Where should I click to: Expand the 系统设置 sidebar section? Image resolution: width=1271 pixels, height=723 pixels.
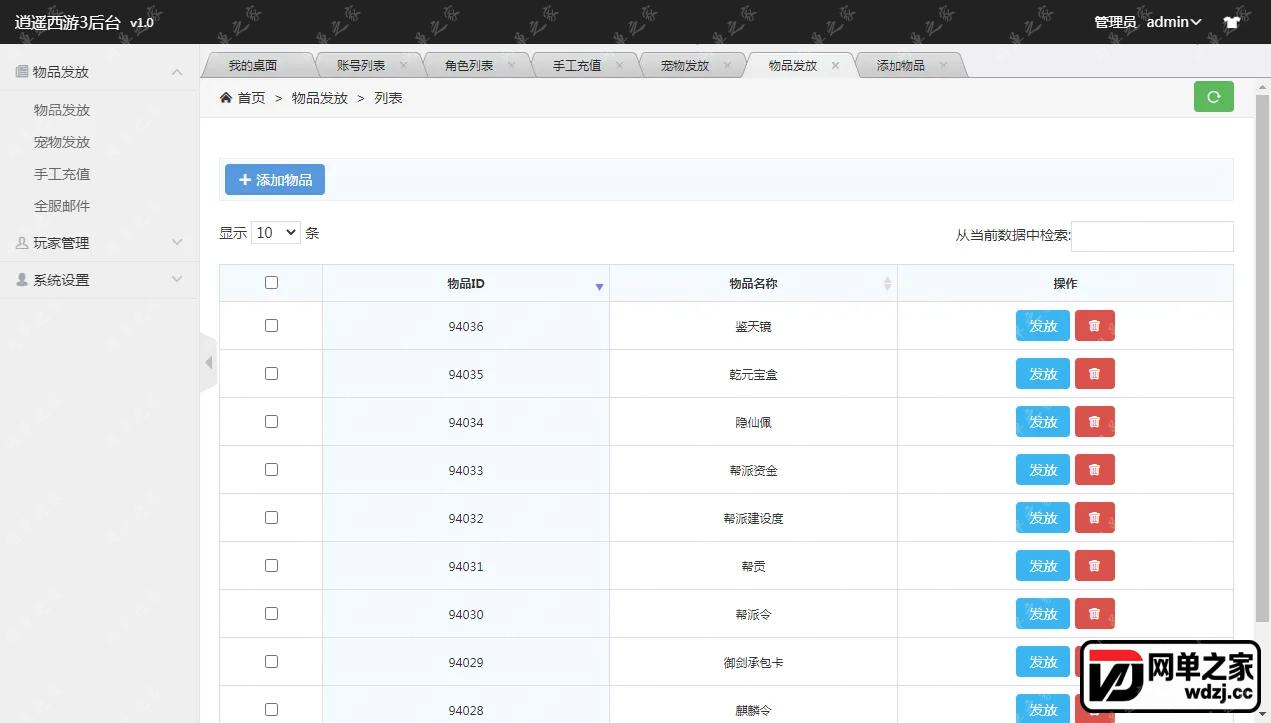coord(100,280)
